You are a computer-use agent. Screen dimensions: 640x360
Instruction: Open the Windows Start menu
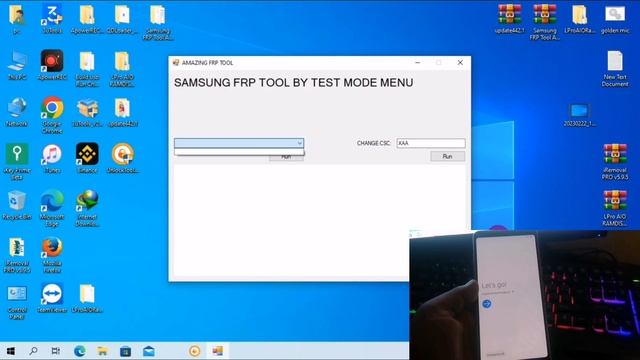click(x=11, y=351)
